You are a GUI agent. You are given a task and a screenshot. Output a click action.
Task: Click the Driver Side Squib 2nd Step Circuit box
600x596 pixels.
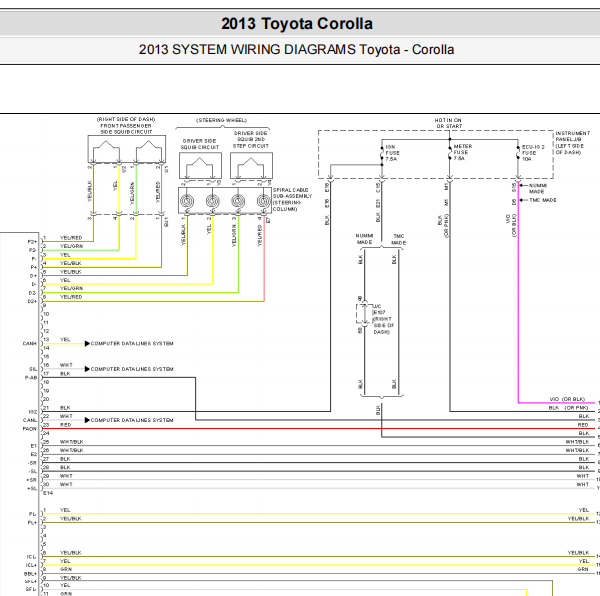(251, 165)
